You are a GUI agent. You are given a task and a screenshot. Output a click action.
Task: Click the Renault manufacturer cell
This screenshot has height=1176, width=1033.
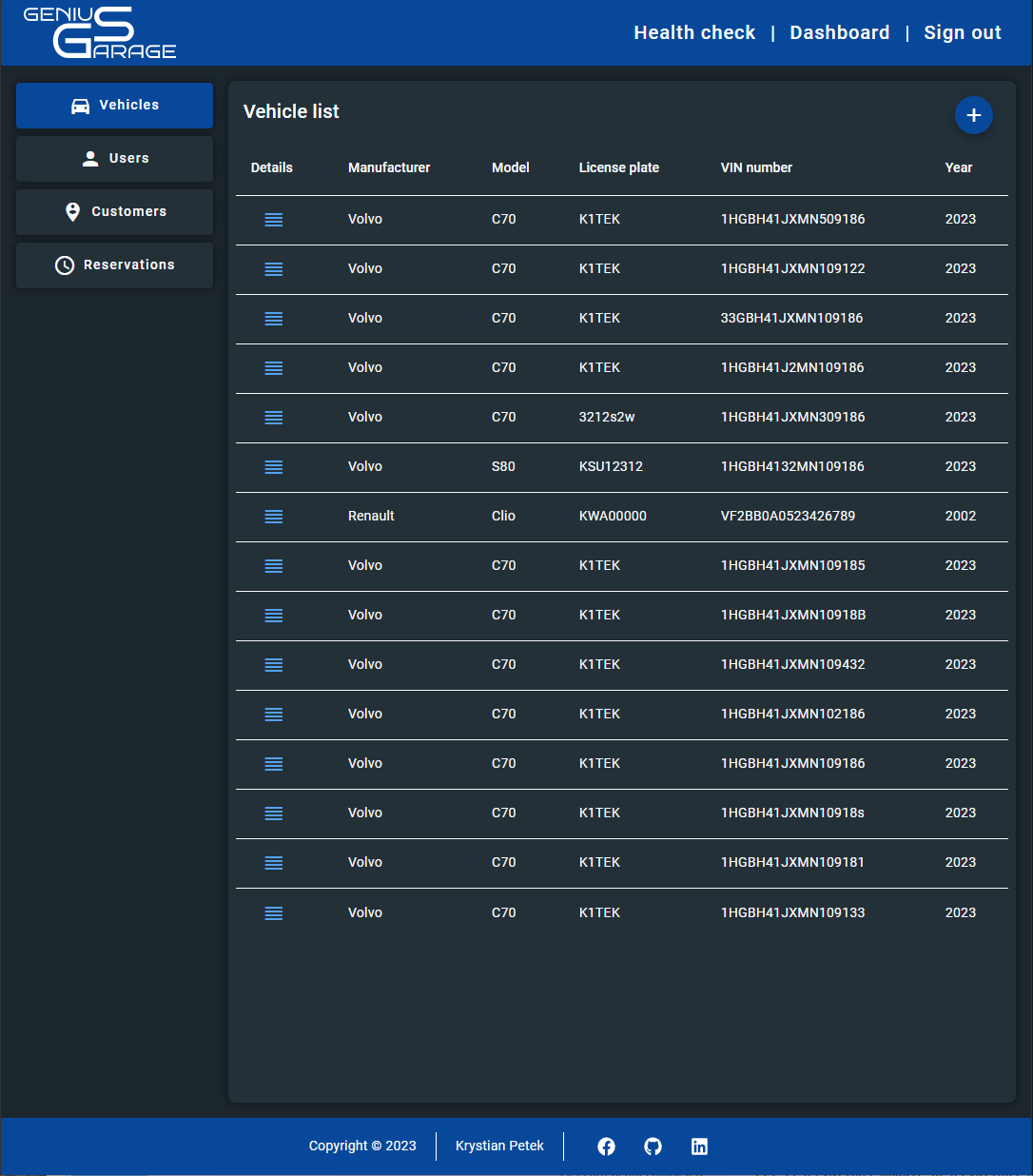(x=371, y=516)
